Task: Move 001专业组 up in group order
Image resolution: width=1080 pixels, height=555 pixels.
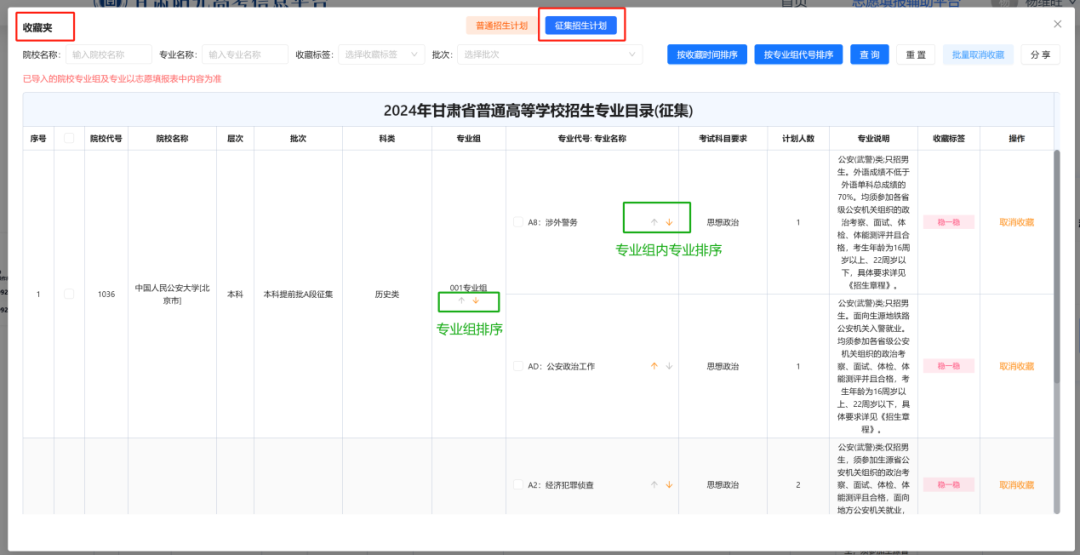Action: coord(461,301)
